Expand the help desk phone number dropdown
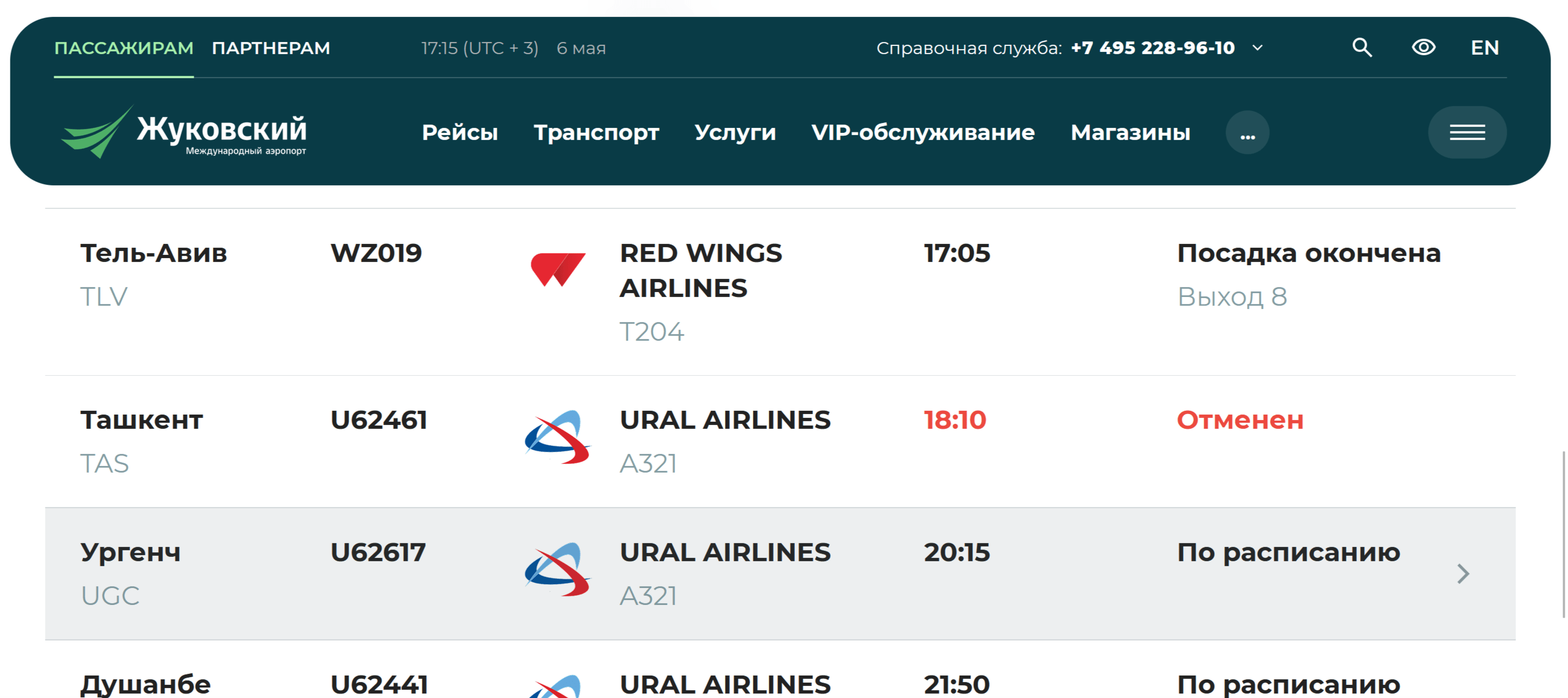Viewport: 1568px width, 698px height. tap(1258, 48)
